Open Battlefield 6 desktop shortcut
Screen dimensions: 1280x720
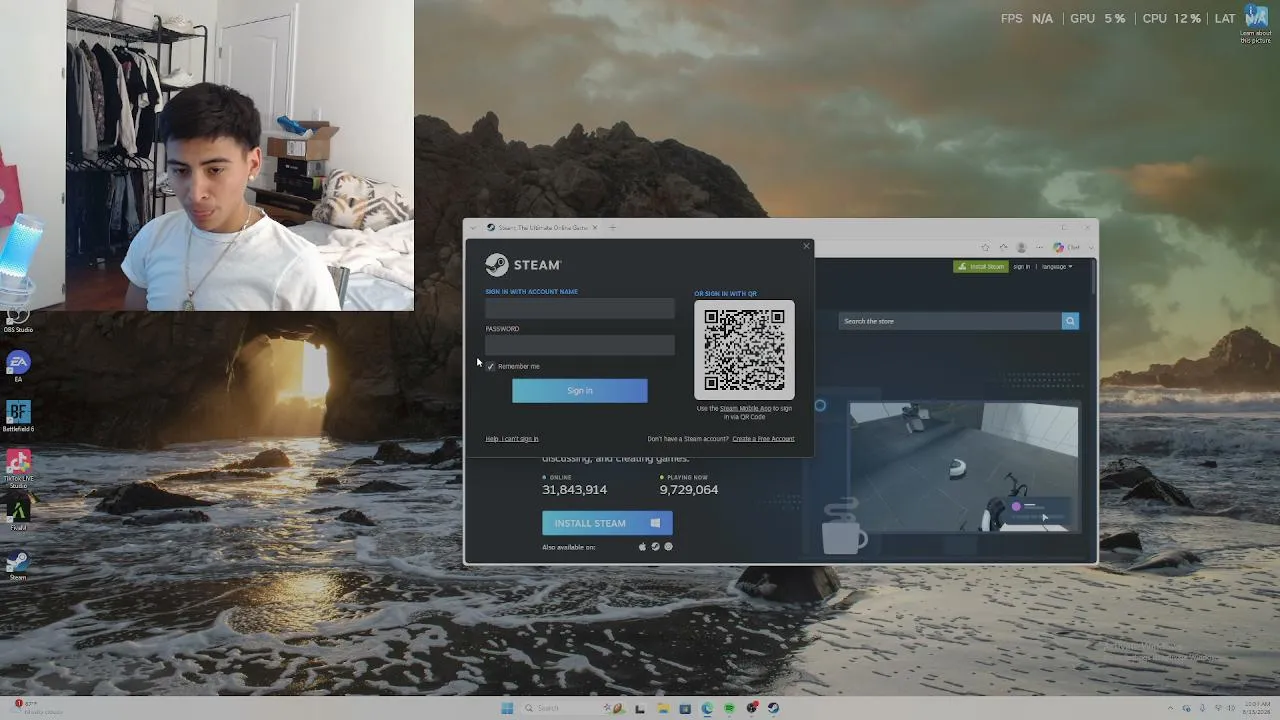pos(18,416)
